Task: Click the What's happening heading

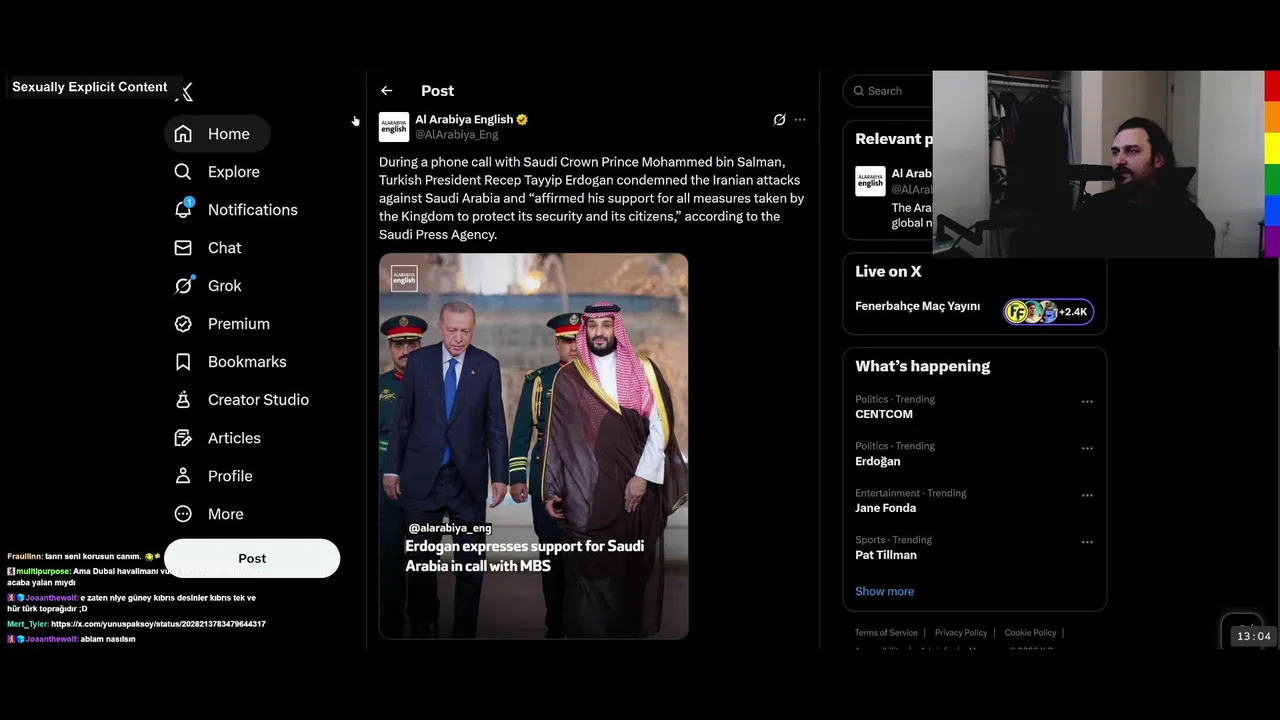Action: tap(922, 366)
